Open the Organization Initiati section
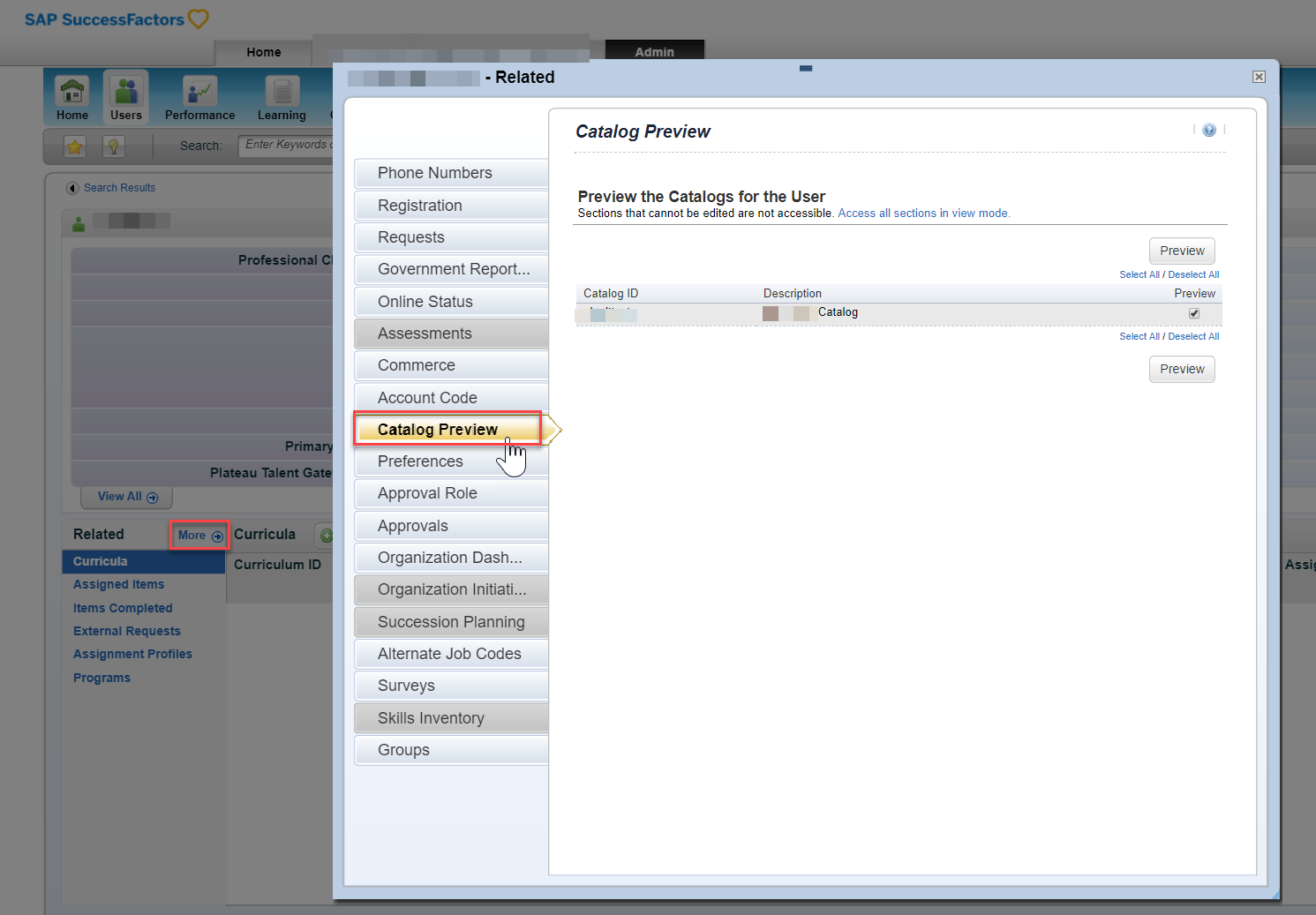This screenshot has width=1316, height=915. (x=451, y=589)
